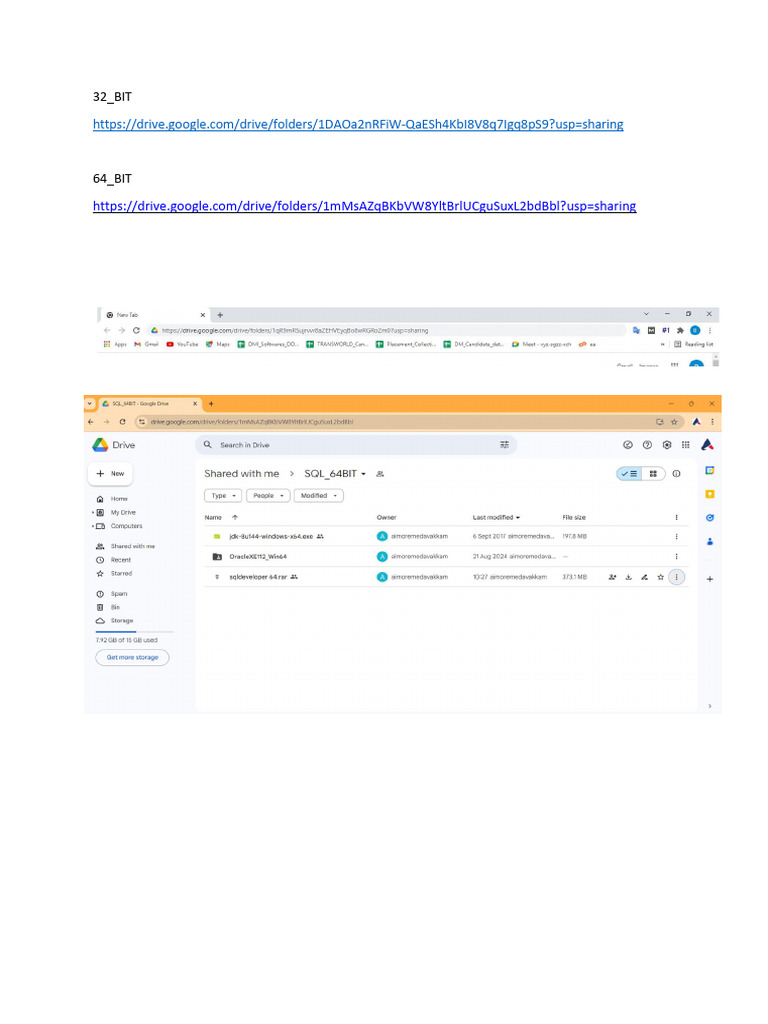Screen dimensions: 768x1024
Task: Sort by Name column header
Action: coord(214,517)
